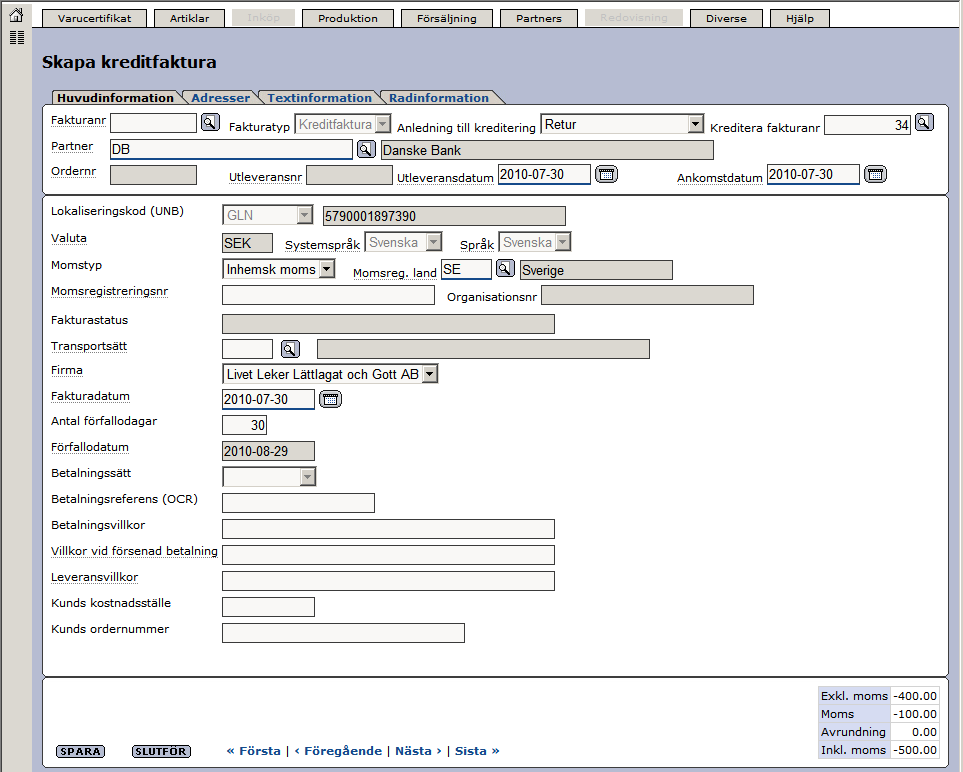Viewport: 963px width, 772px height.
Task: Select the Huvudinformation tab
Action: [115, 98]
